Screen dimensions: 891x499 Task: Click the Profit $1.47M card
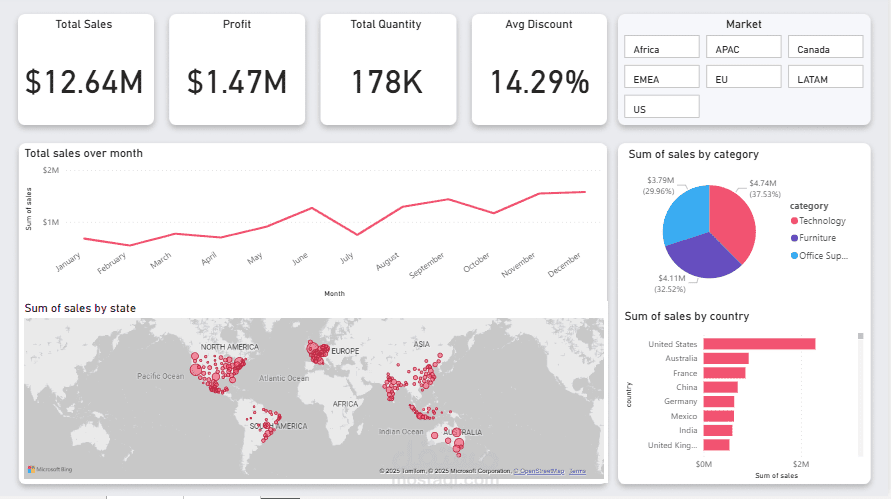pos(237,69)
